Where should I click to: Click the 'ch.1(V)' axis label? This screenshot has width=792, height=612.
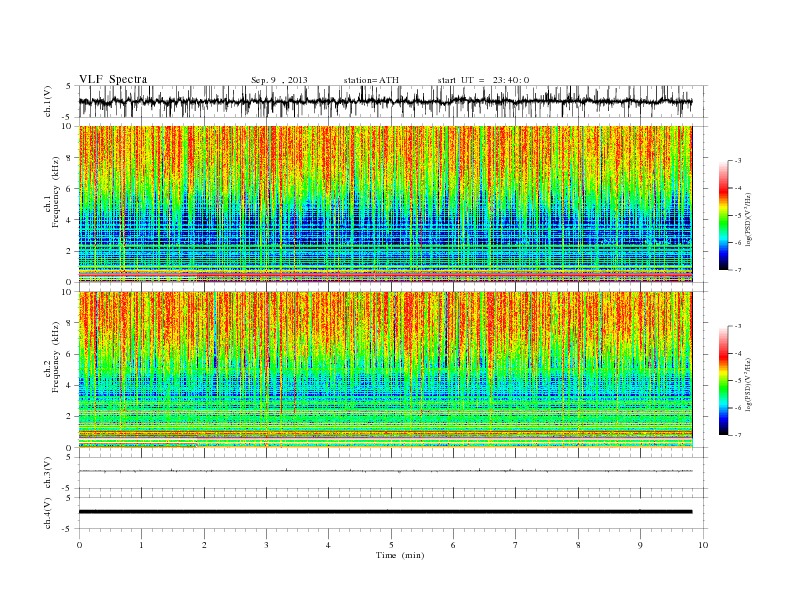coord(48,101)
